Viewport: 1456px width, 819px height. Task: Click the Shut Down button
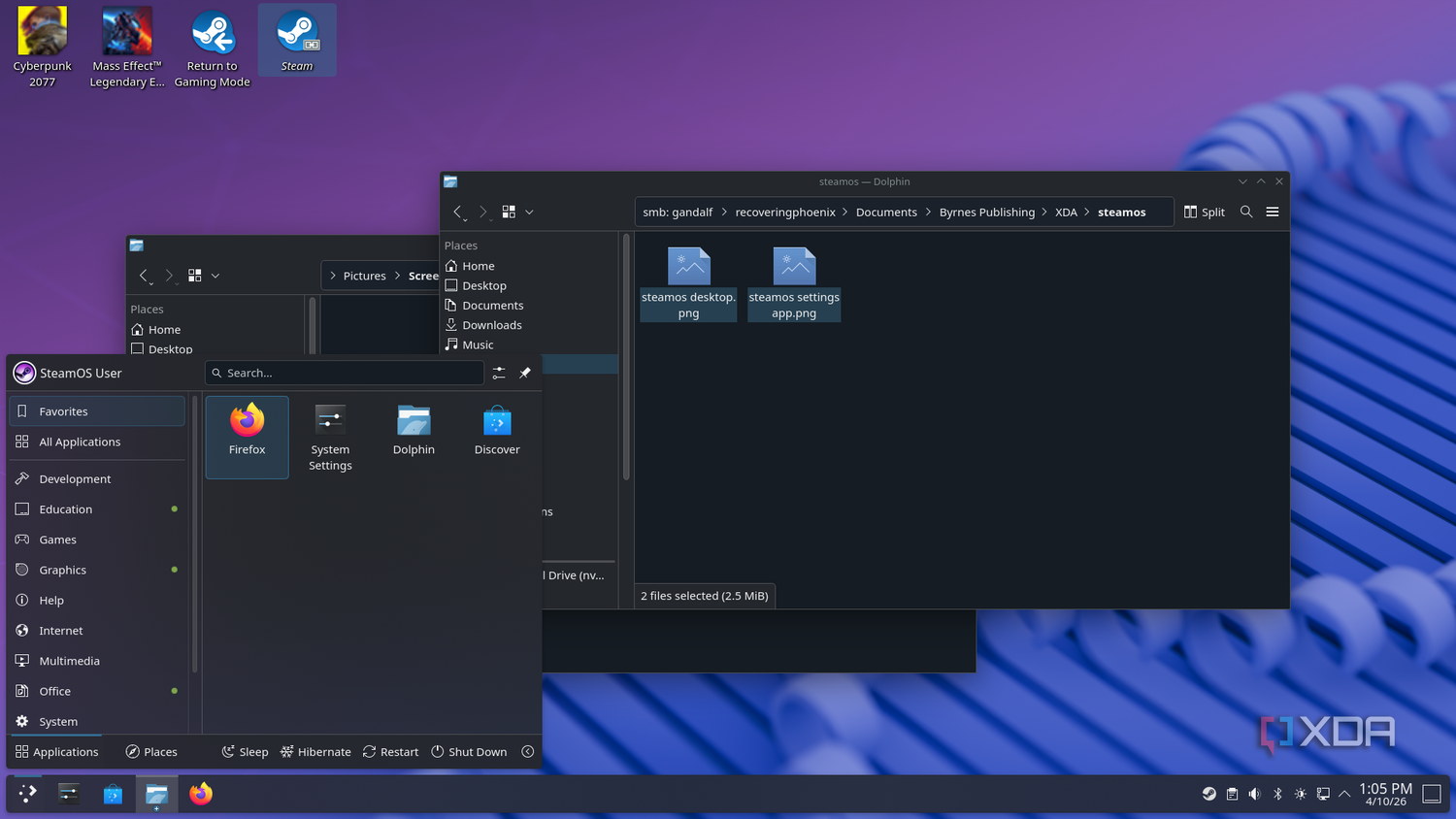click(x=469, y=752)
